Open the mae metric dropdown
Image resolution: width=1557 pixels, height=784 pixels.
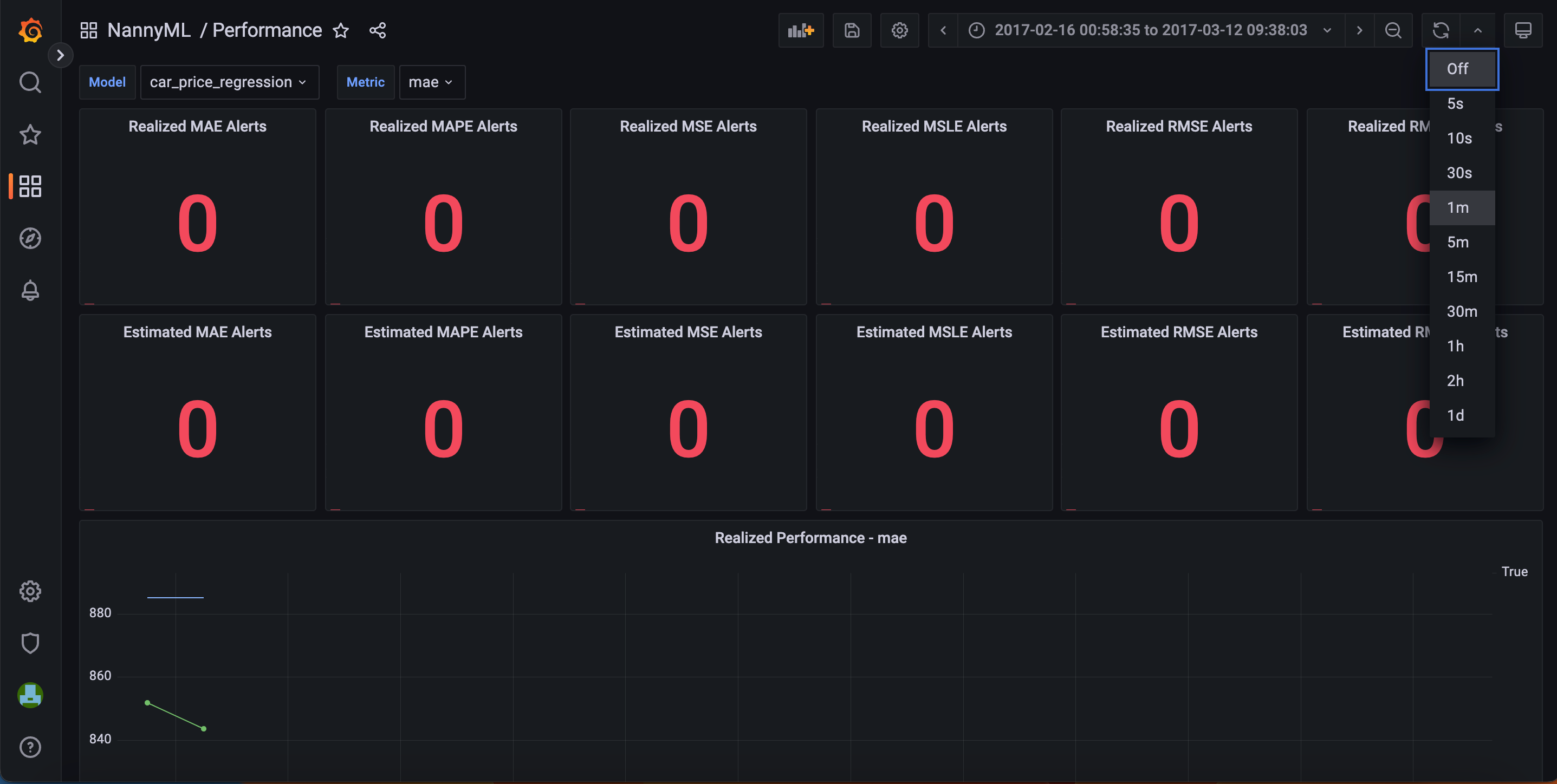[432, 82]
